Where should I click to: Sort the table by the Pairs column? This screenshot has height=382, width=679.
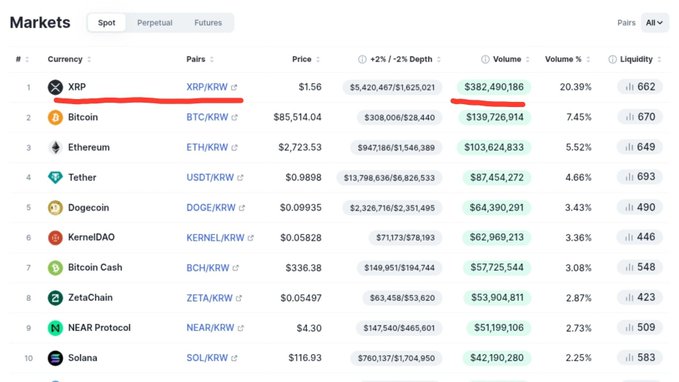click(x=200, y=59)
